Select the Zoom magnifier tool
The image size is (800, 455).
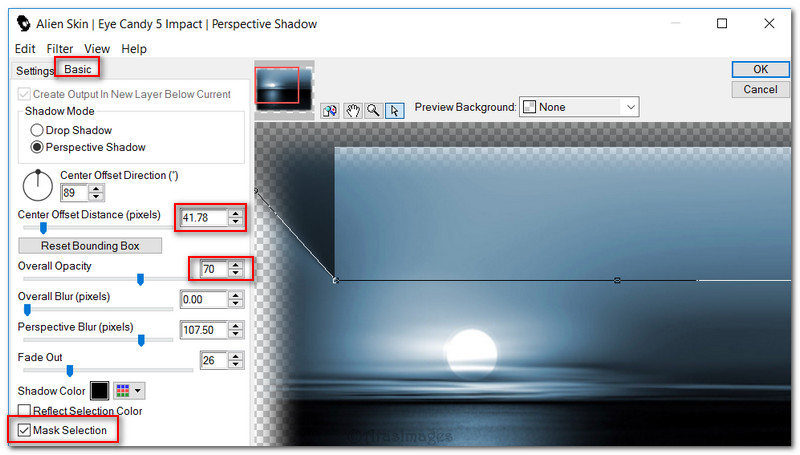pyautogui.click(x=373, y=110)
